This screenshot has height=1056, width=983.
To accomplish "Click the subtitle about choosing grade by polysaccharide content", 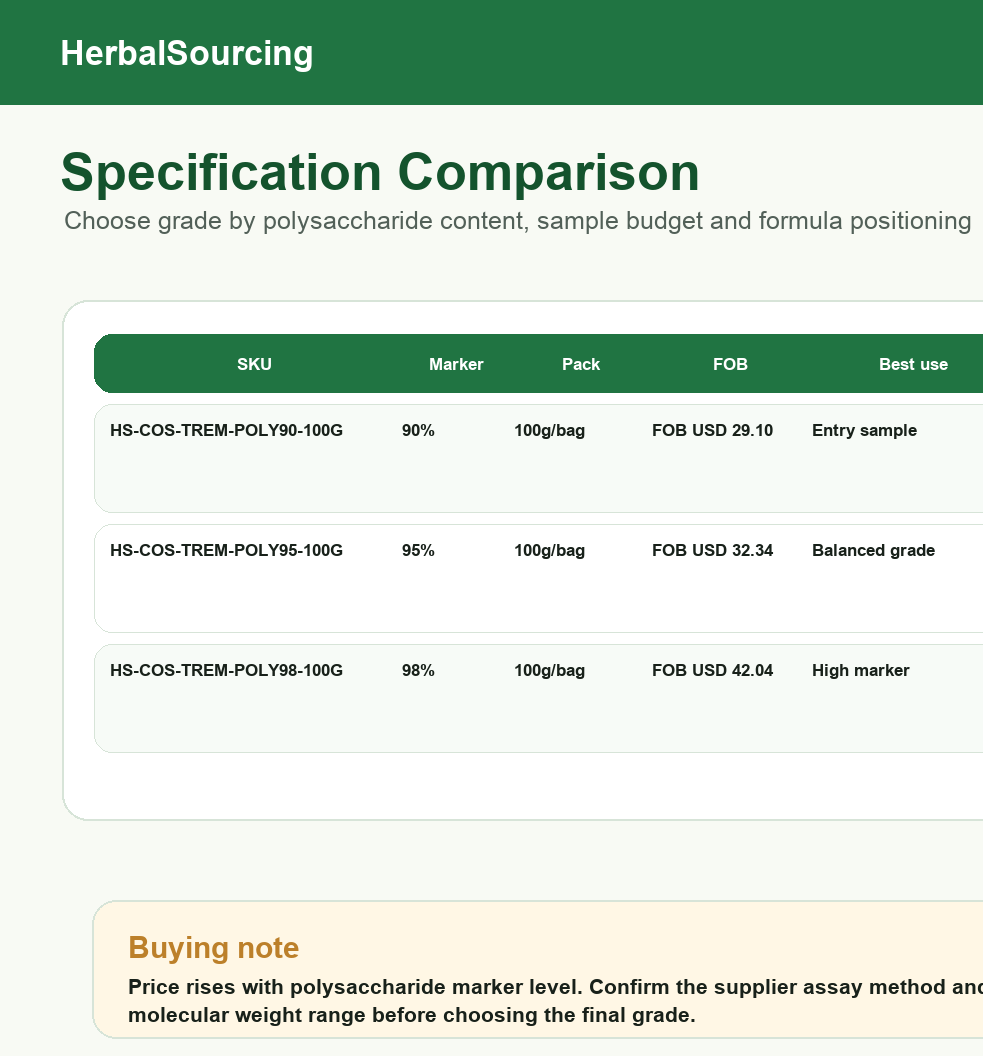I will coord(517,221).
